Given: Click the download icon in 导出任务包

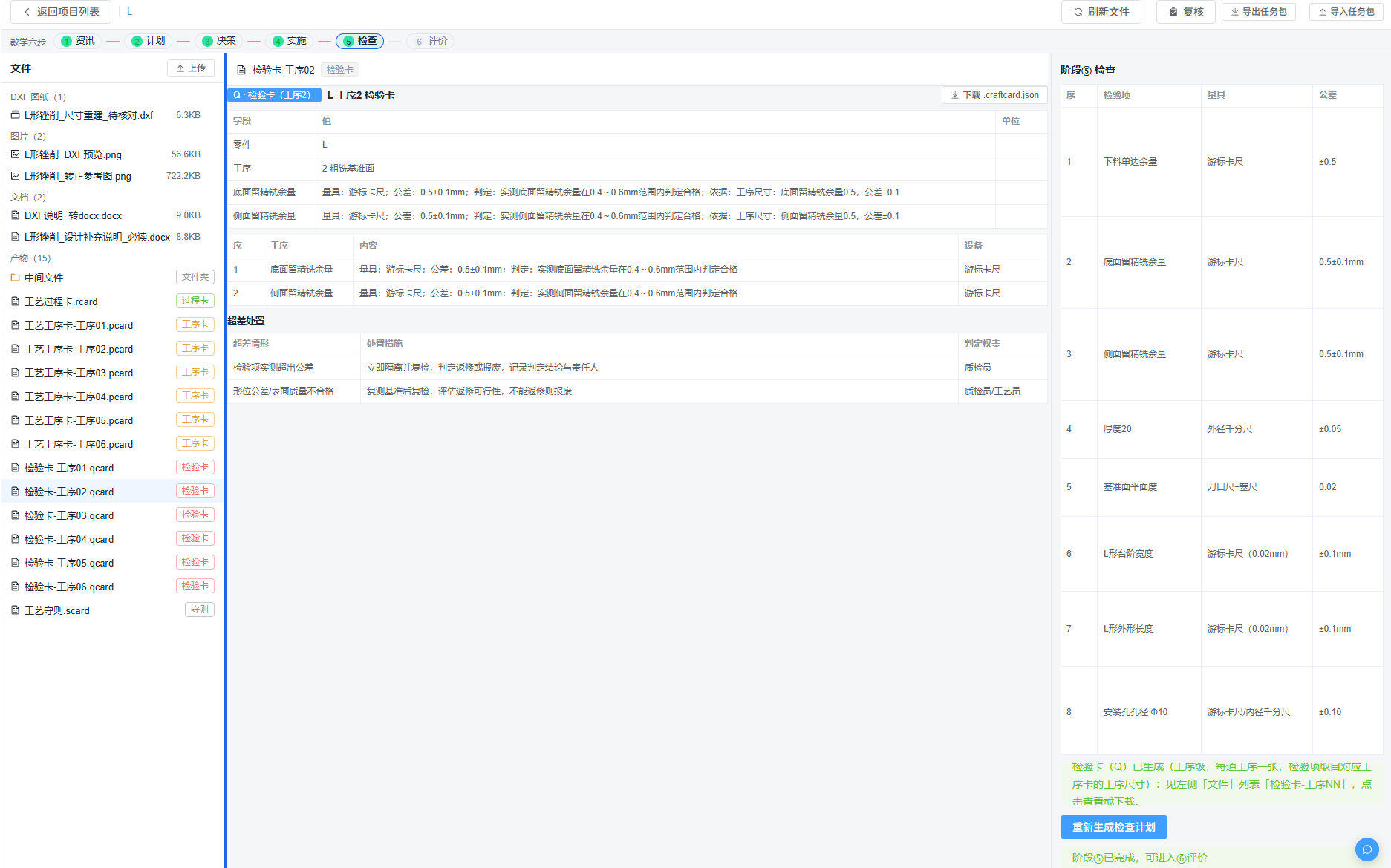Looking at the screenshot, I should tap(1235, 12).
